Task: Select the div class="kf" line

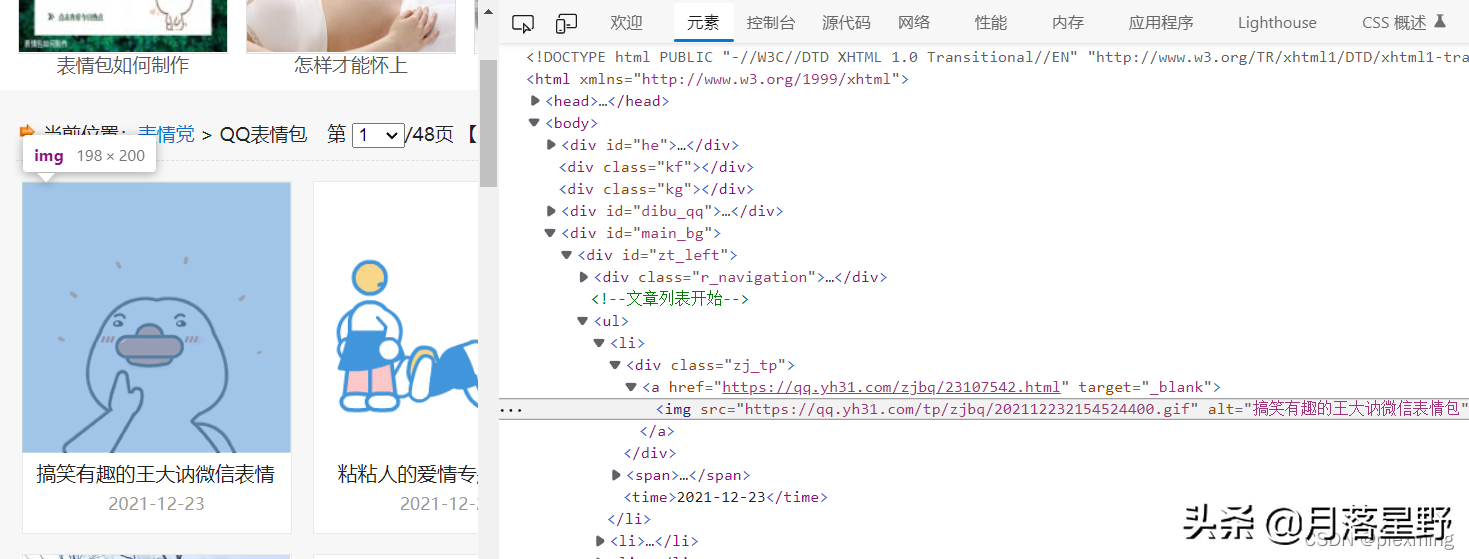Action: coord(656,167)
